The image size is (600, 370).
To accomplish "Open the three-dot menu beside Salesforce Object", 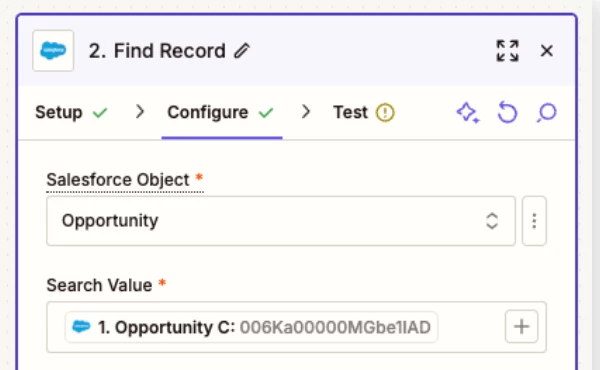I will tap(534, 221).
